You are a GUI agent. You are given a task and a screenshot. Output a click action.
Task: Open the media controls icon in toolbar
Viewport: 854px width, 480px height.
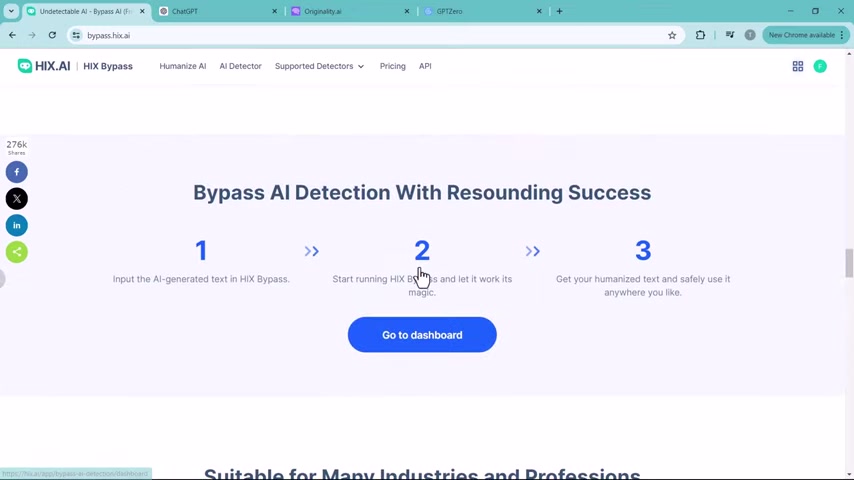730,35
